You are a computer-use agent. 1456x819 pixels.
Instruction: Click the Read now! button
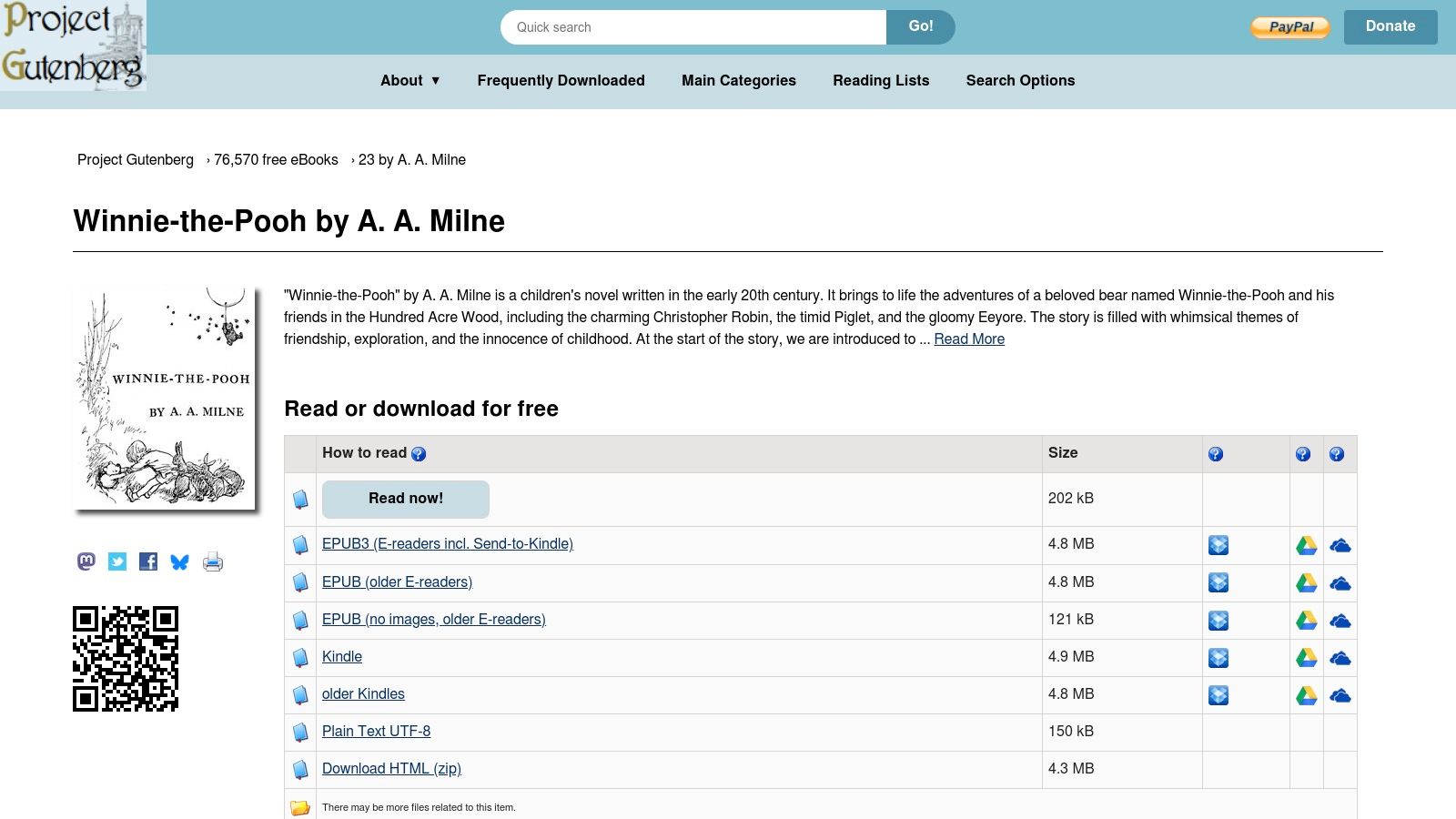click(406, 499)
